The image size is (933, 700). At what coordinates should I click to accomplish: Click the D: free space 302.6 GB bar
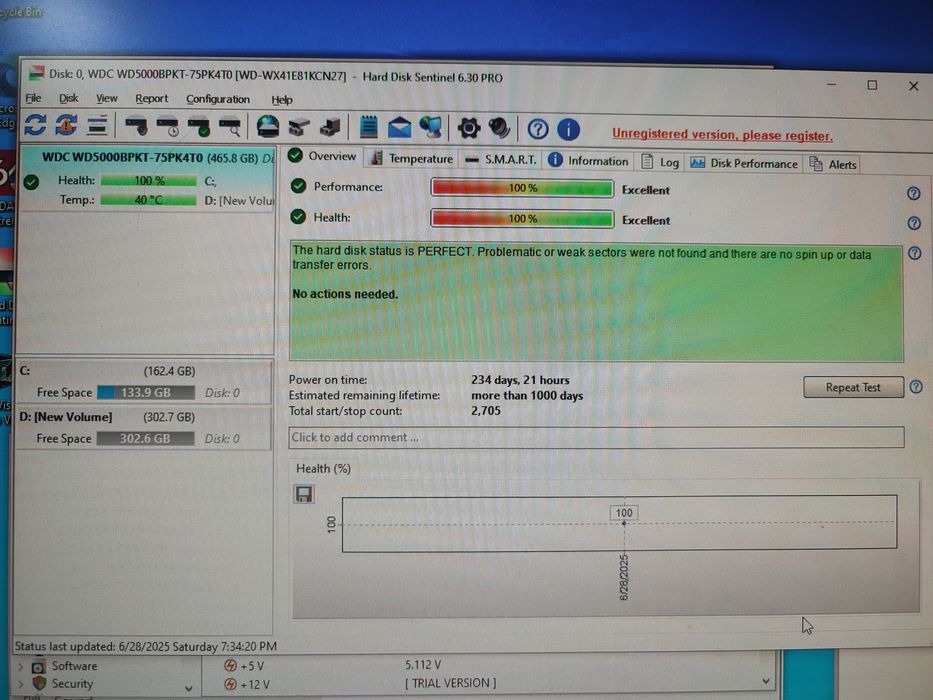tap(145, 439)
